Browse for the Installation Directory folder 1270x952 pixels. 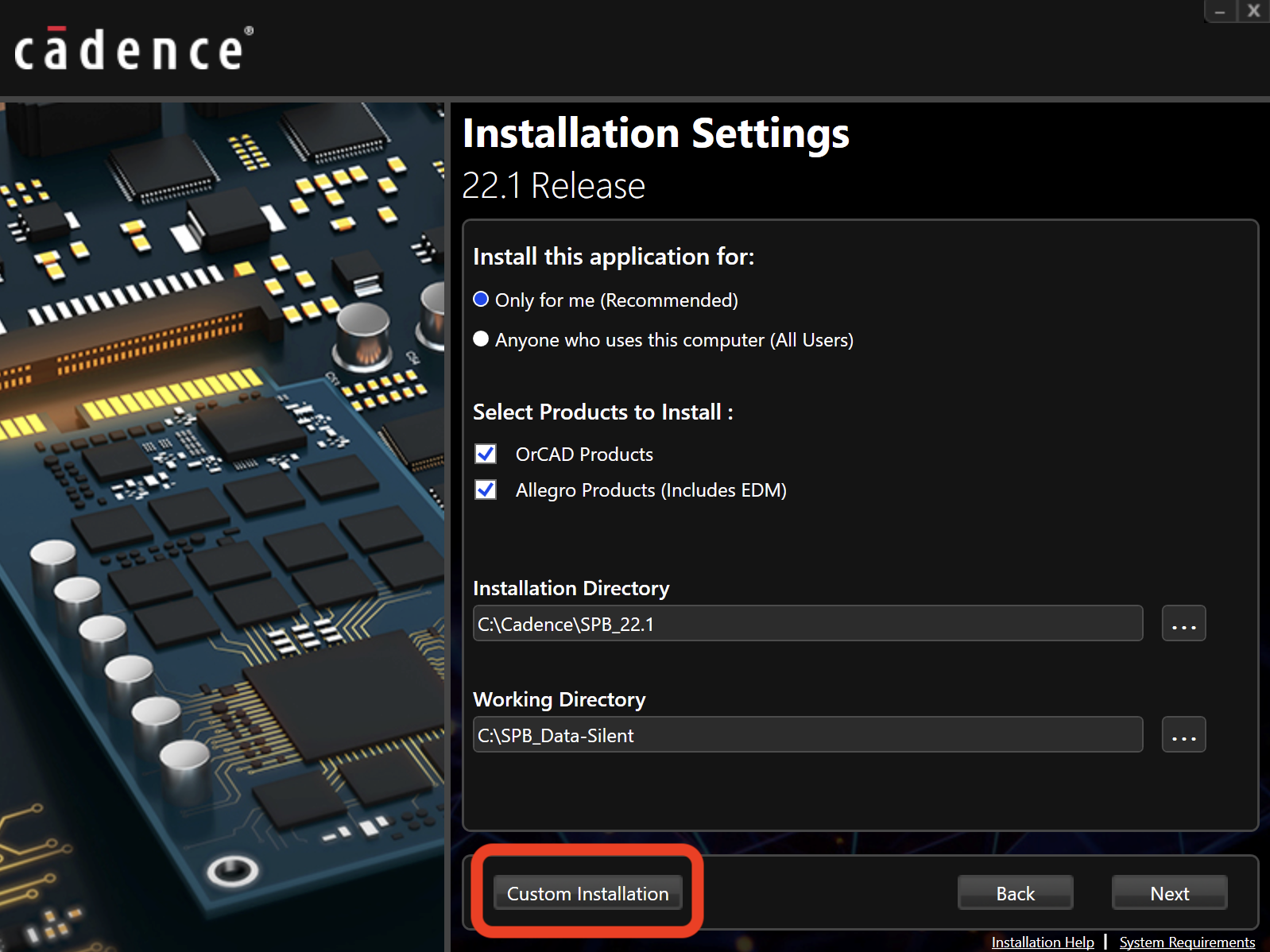coord(1183,624)
